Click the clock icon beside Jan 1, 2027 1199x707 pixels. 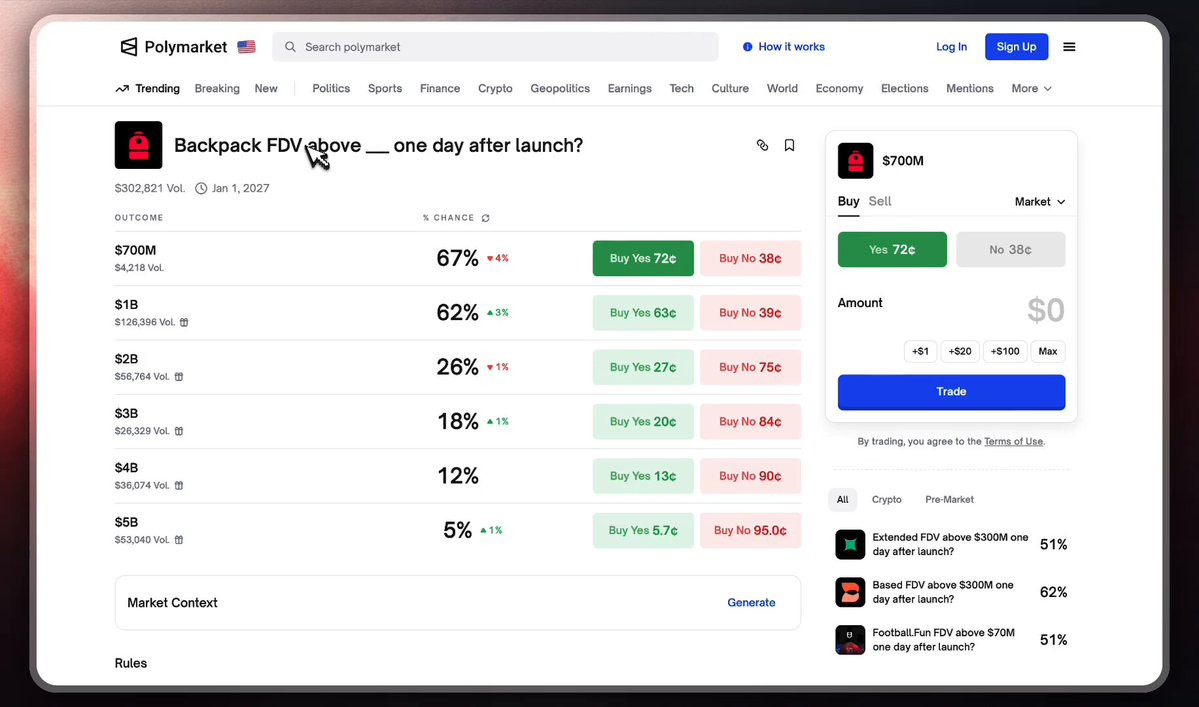(201, 188)
